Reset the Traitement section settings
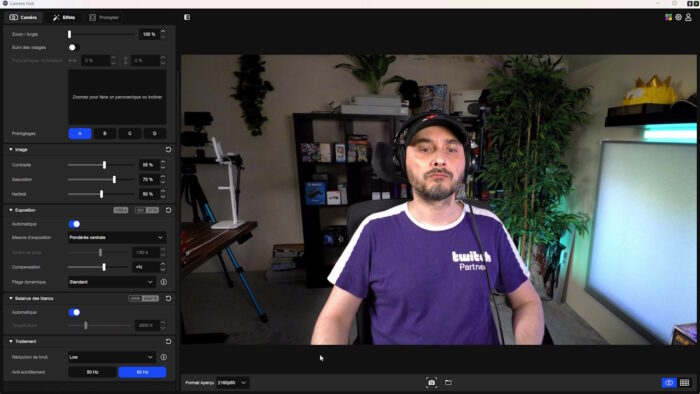 168,341
